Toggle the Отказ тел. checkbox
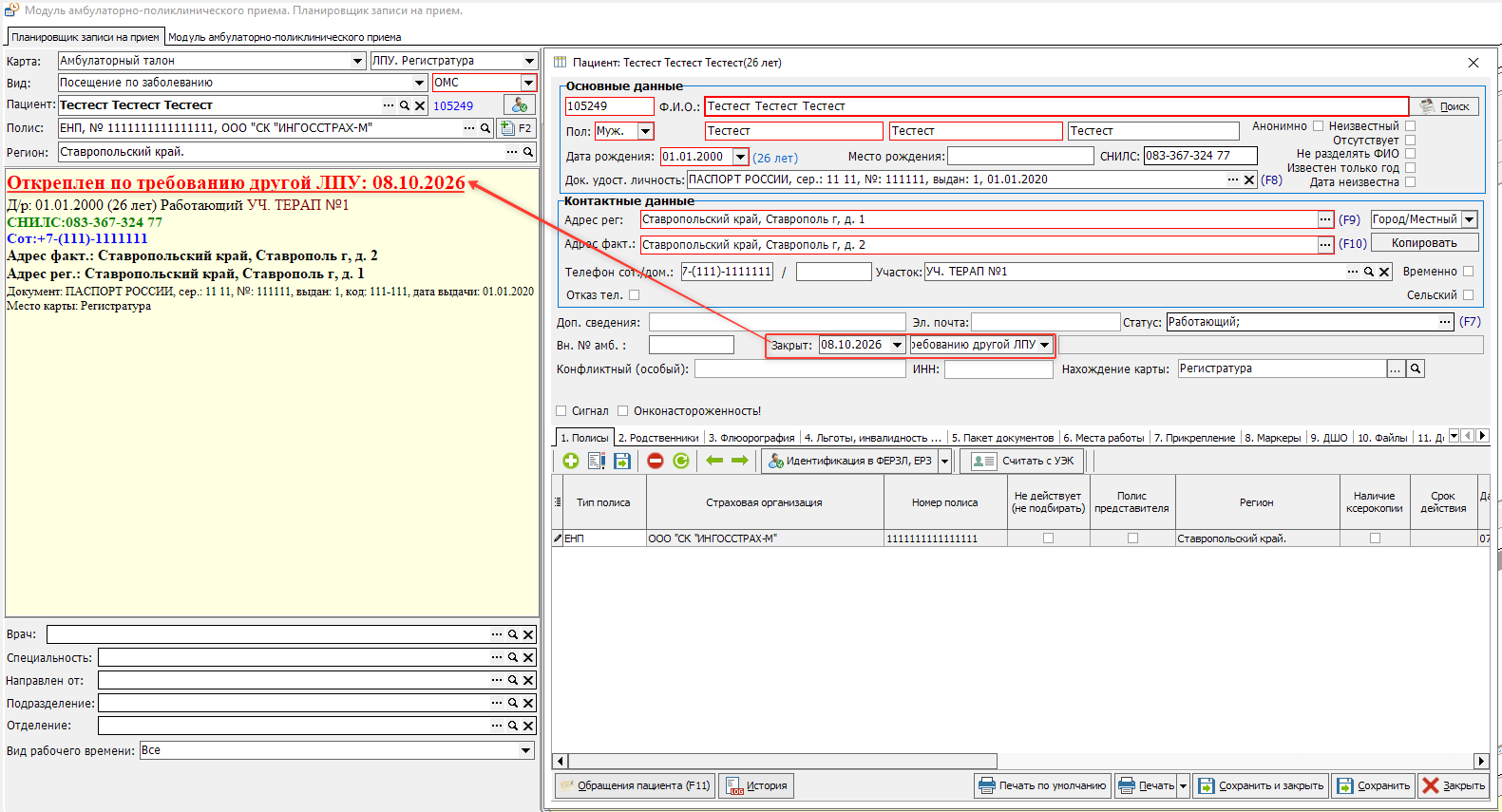The height and width of the screenshot is (812, 1502). (635, 295)
